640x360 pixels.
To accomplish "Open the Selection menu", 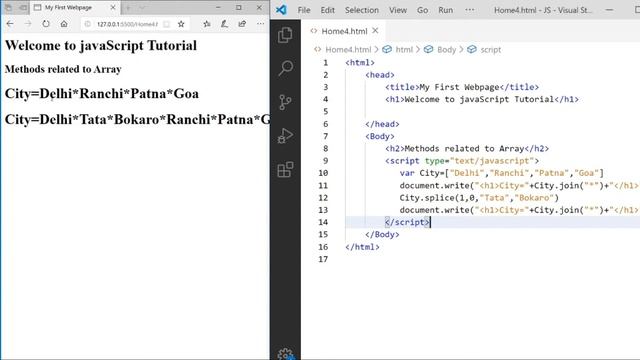I will [362, 10].
